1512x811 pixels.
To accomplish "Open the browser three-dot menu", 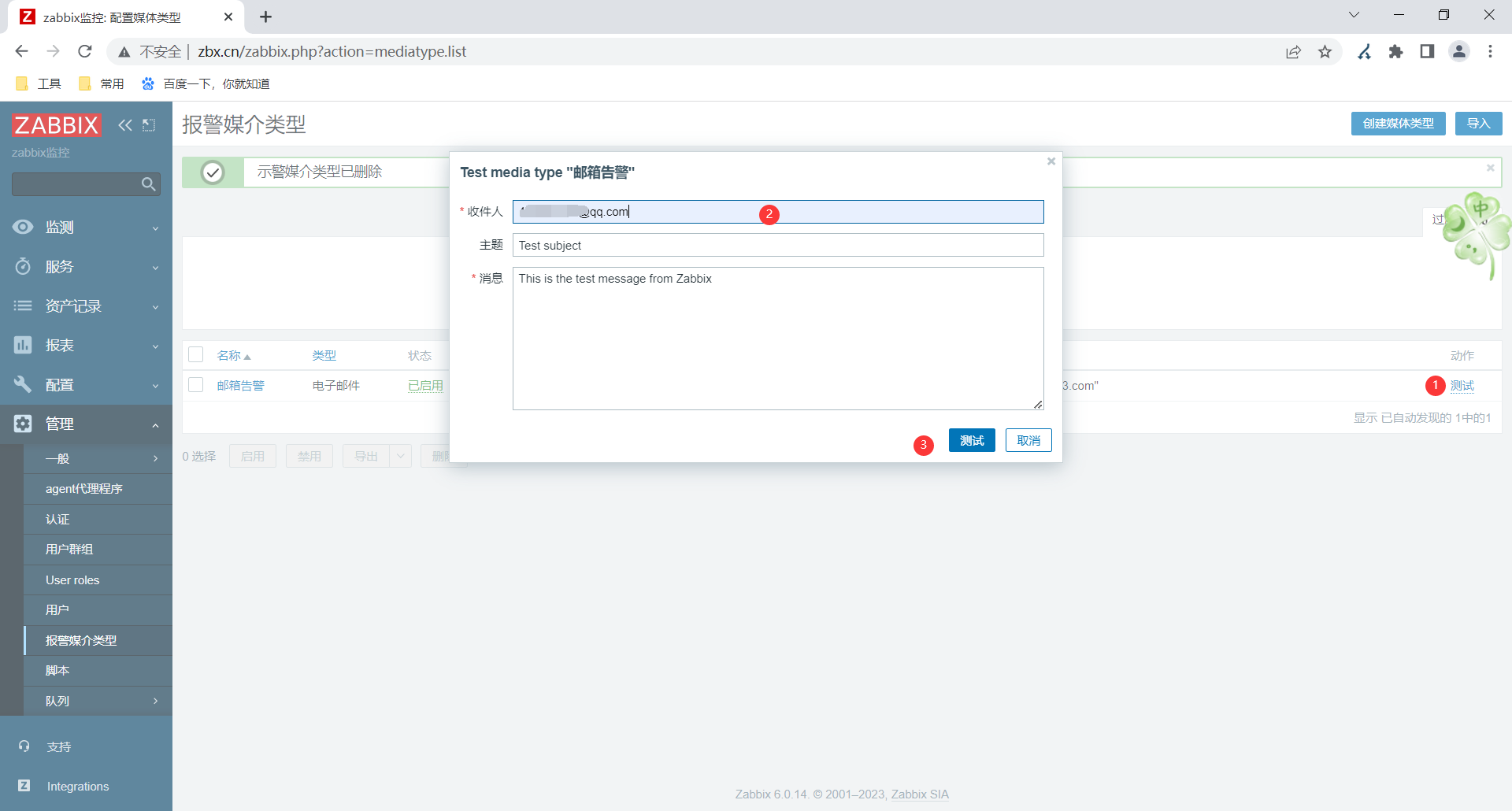I will click(x=1490, y=52).
